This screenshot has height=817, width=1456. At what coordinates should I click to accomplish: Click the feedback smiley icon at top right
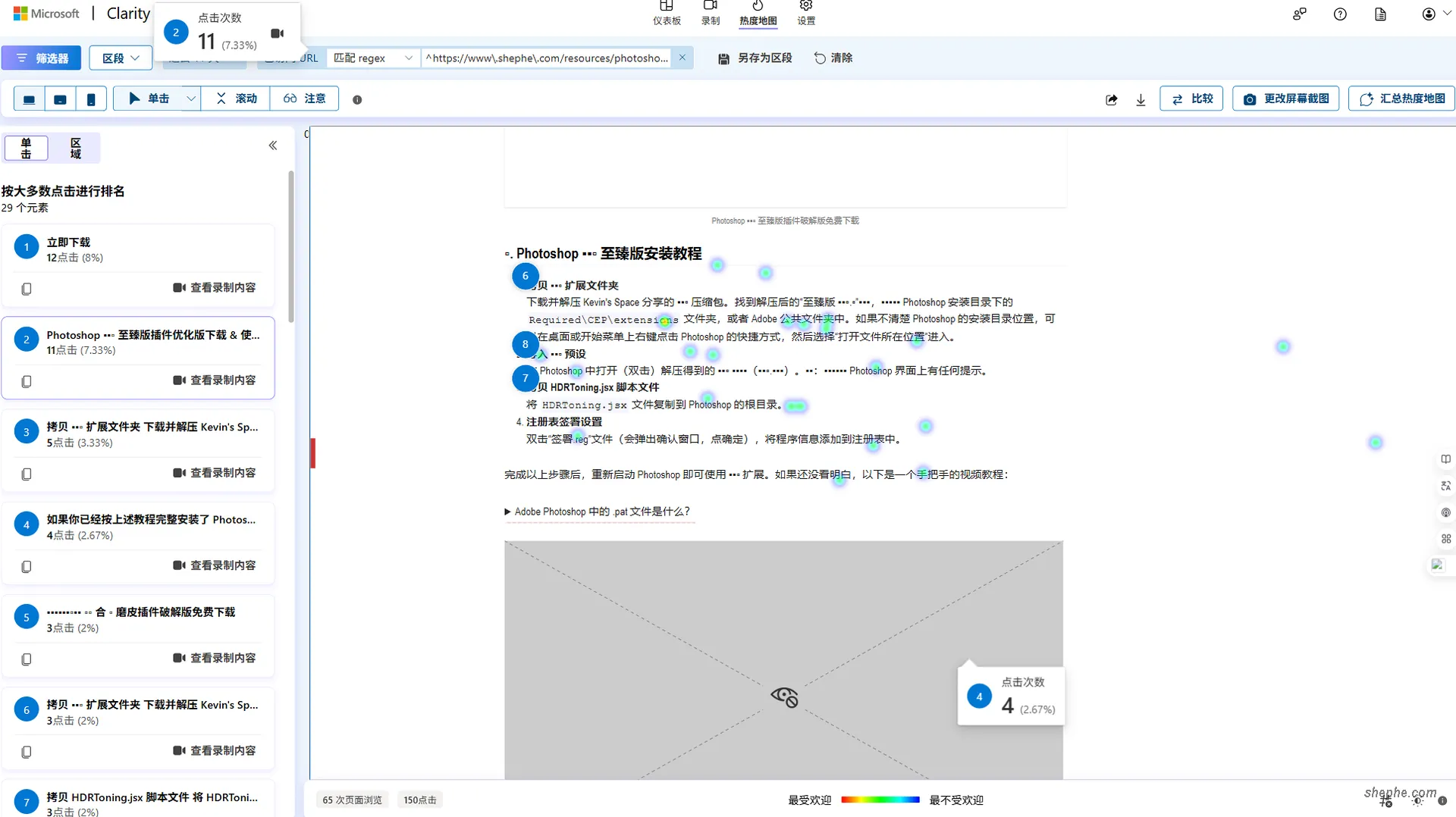[x=1300, y=14]
